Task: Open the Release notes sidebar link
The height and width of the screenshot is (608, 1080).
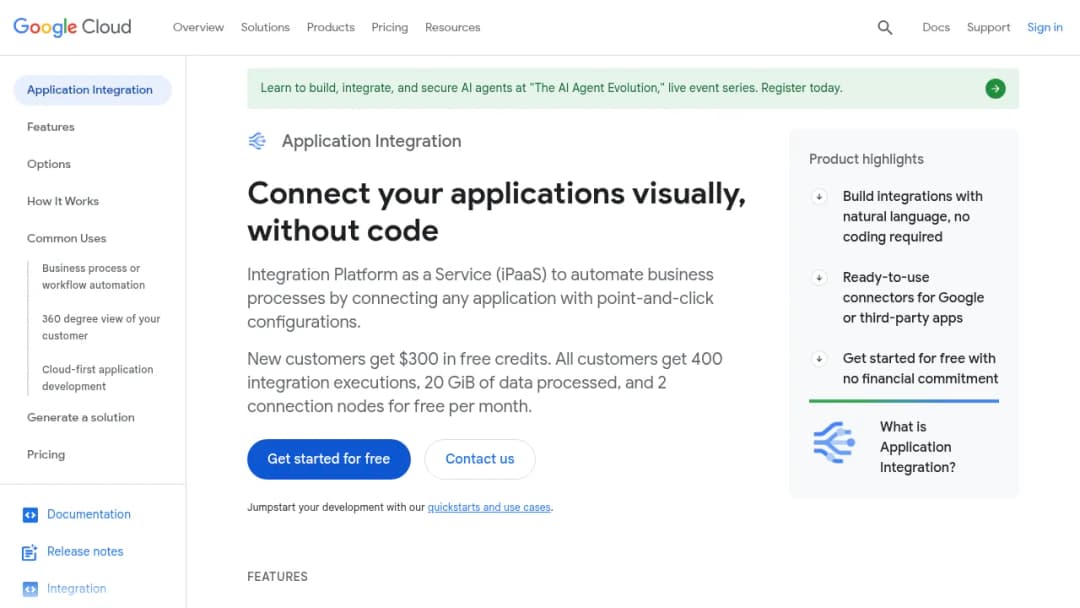Action: (85, 552)
